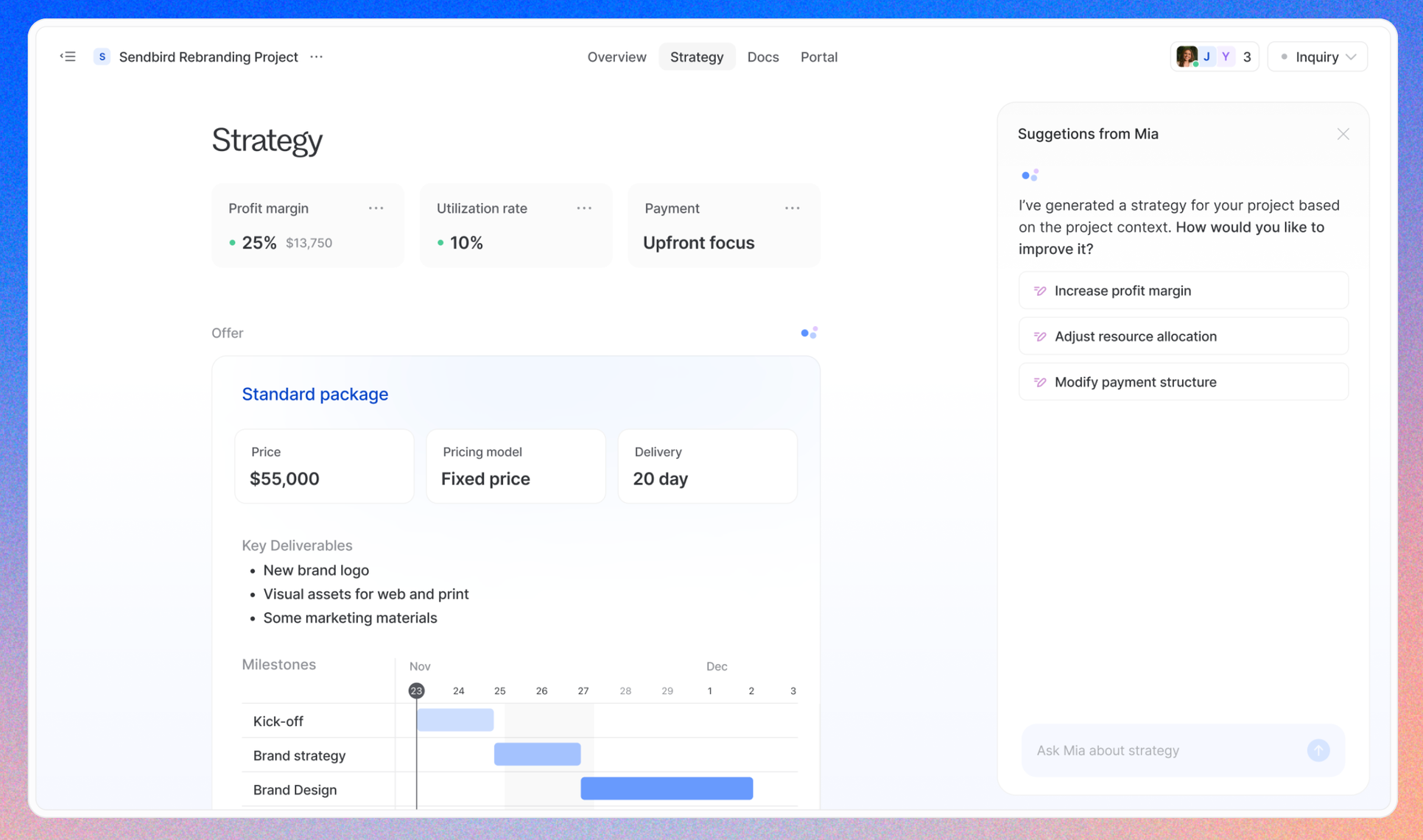Open Utilization rate card options
The width and height of the screenshot is (1423, 840).
point(584,208)
